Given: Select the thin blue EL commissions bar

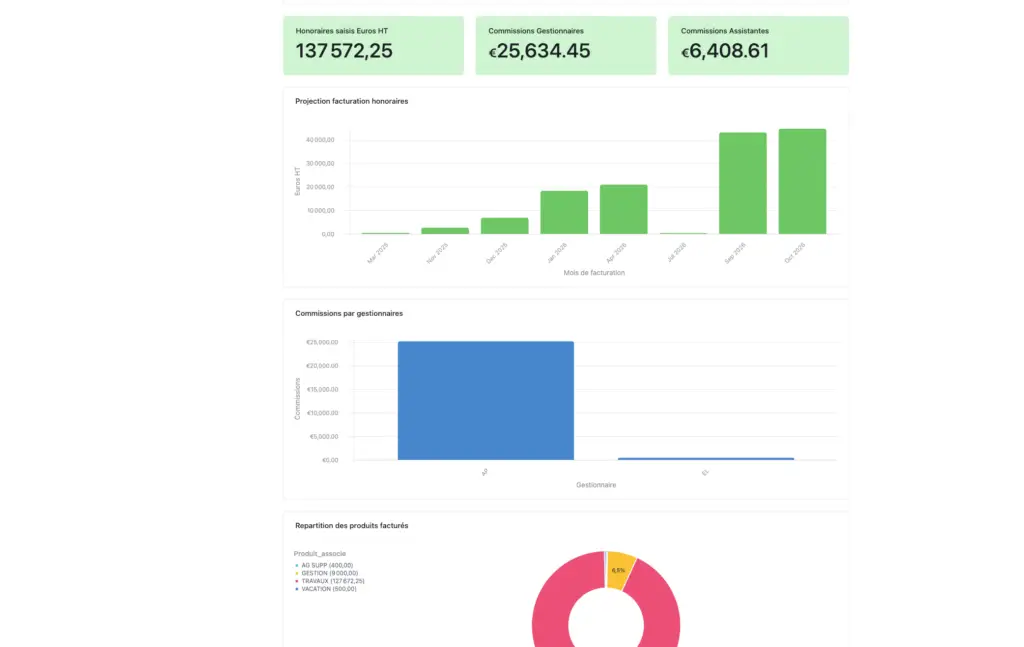Looking at the screenshot, I should pos(705,459).
